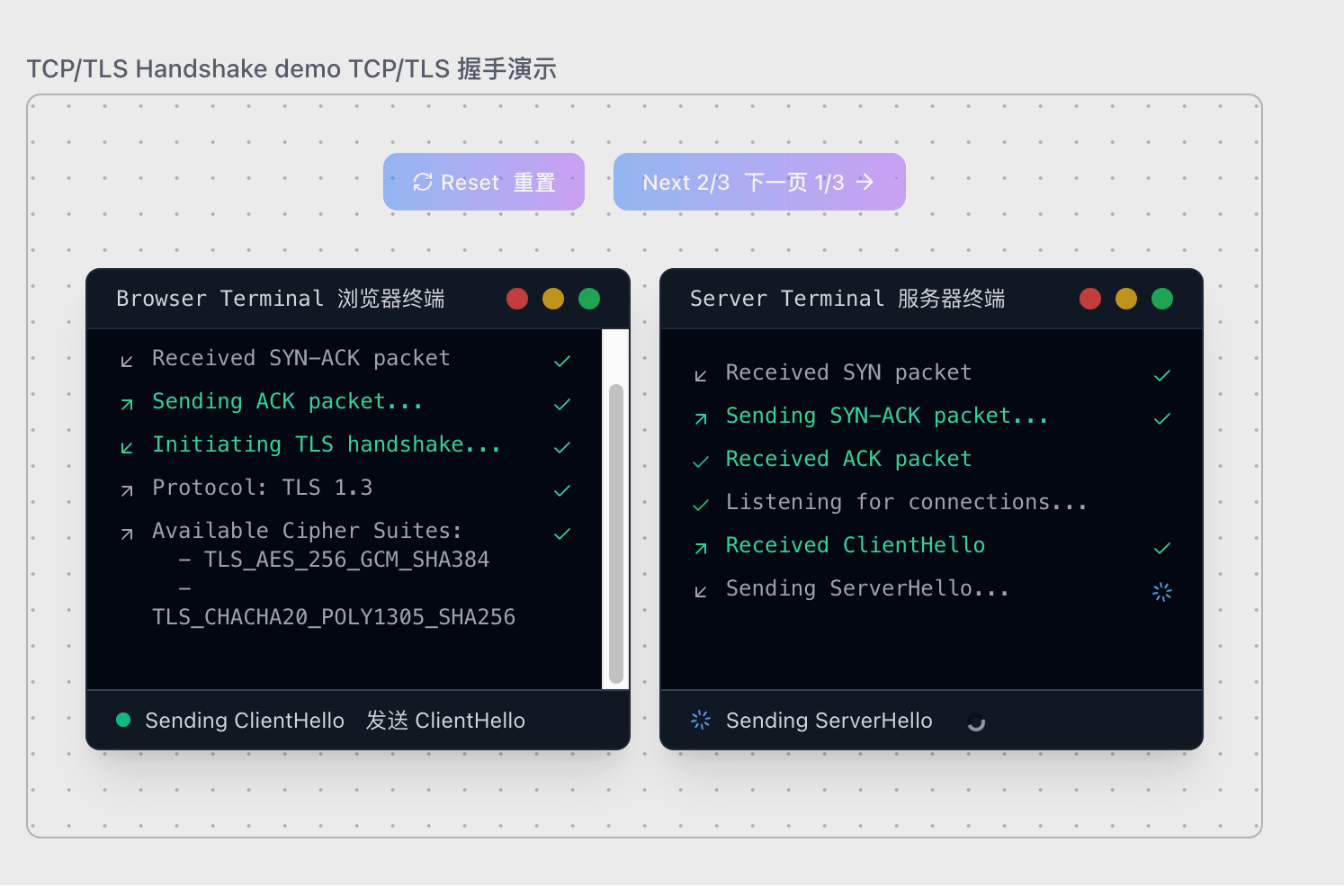This screenshot has width=1344, height=886.
Task: Click the Reset button
Action: (483, 182)
